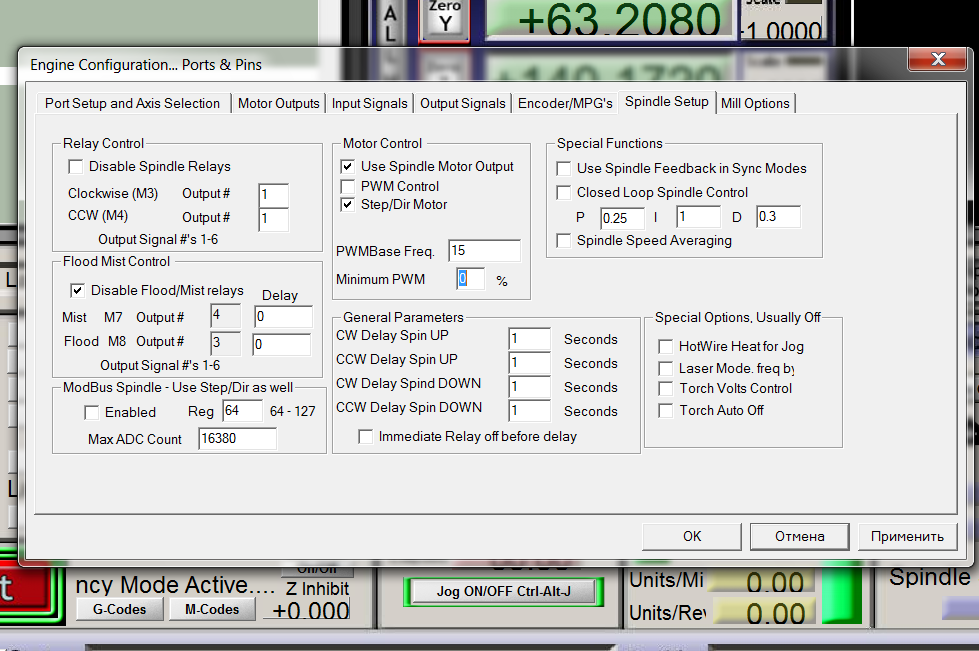Enable Laser Mode checkbox

tap(666, 369)
